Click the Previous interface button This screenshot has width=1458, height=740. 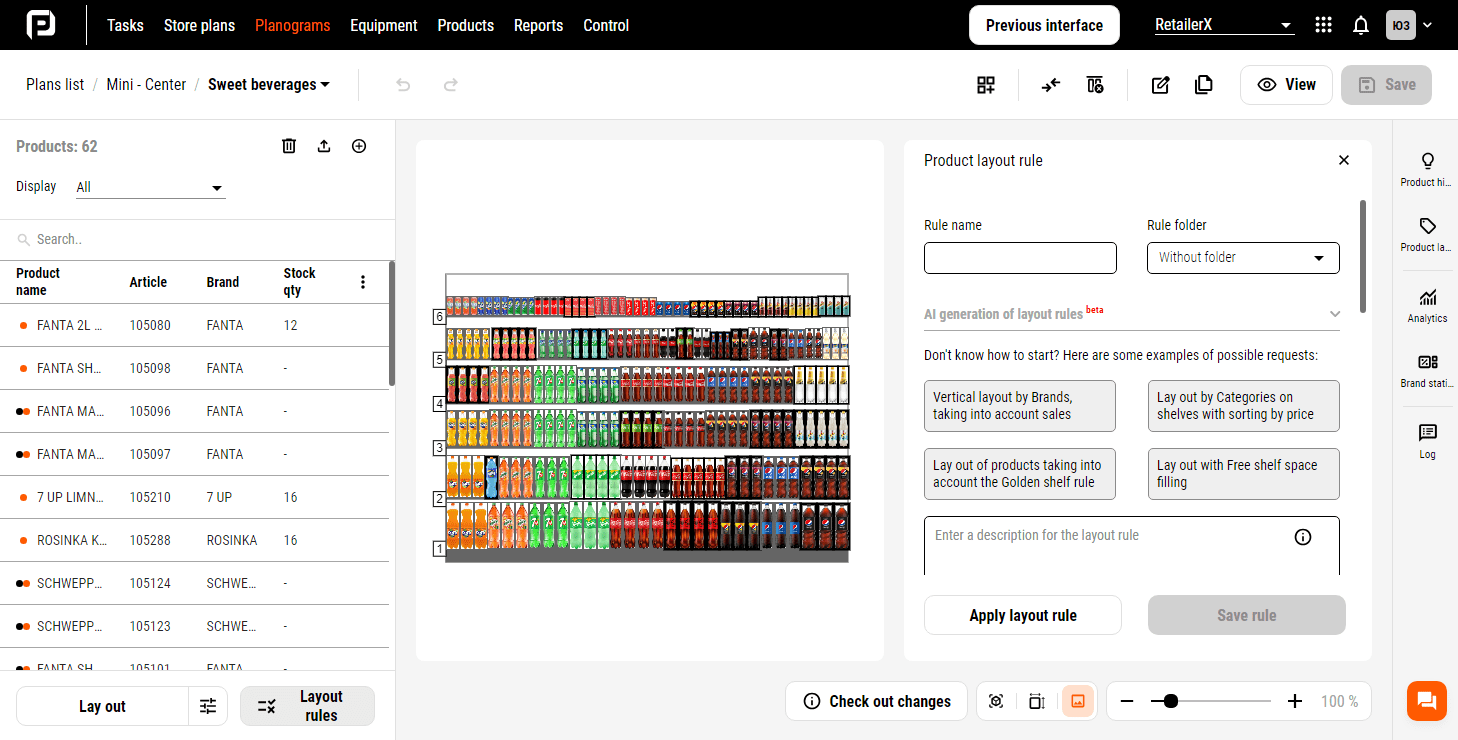(x=1044, y=25)
